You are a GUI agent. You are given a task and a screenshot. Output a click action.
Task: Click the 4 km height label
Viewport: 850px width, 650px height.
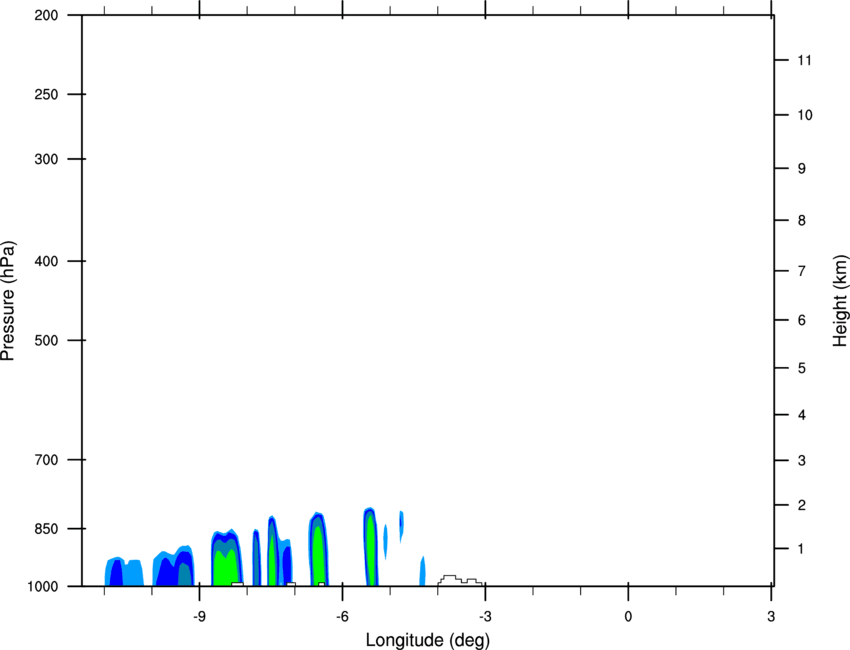coord(802,415)
